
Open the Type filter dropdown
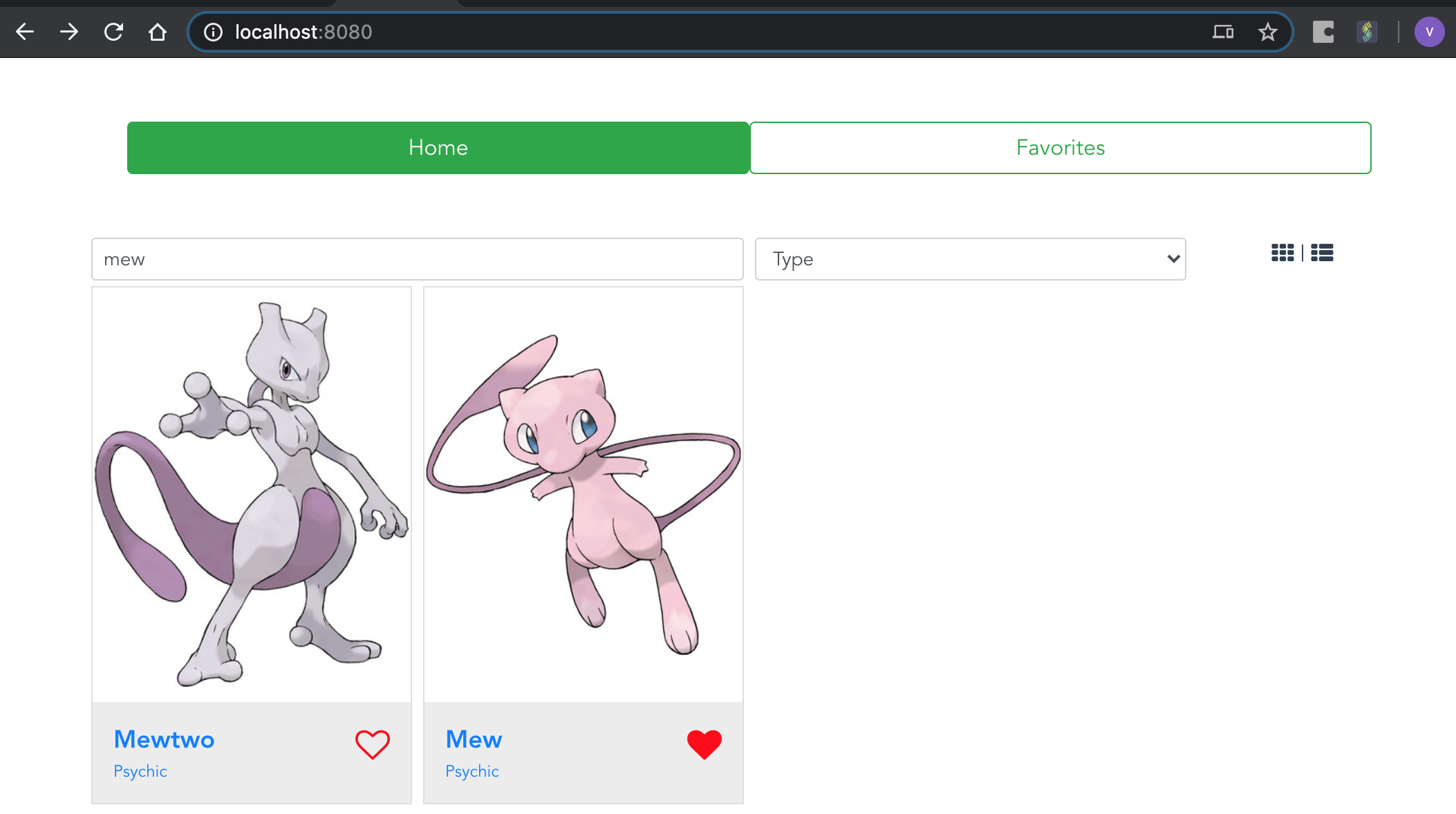point(970,259)
